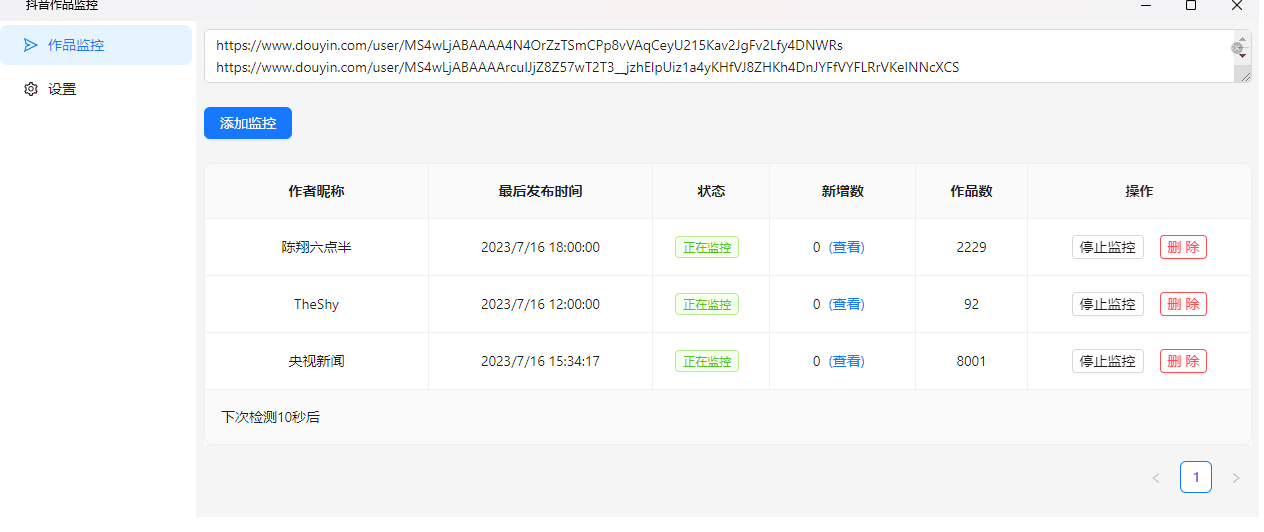Go to pagination page 1
This screenshot has height=532, width=1264.
pos(1196,477)
